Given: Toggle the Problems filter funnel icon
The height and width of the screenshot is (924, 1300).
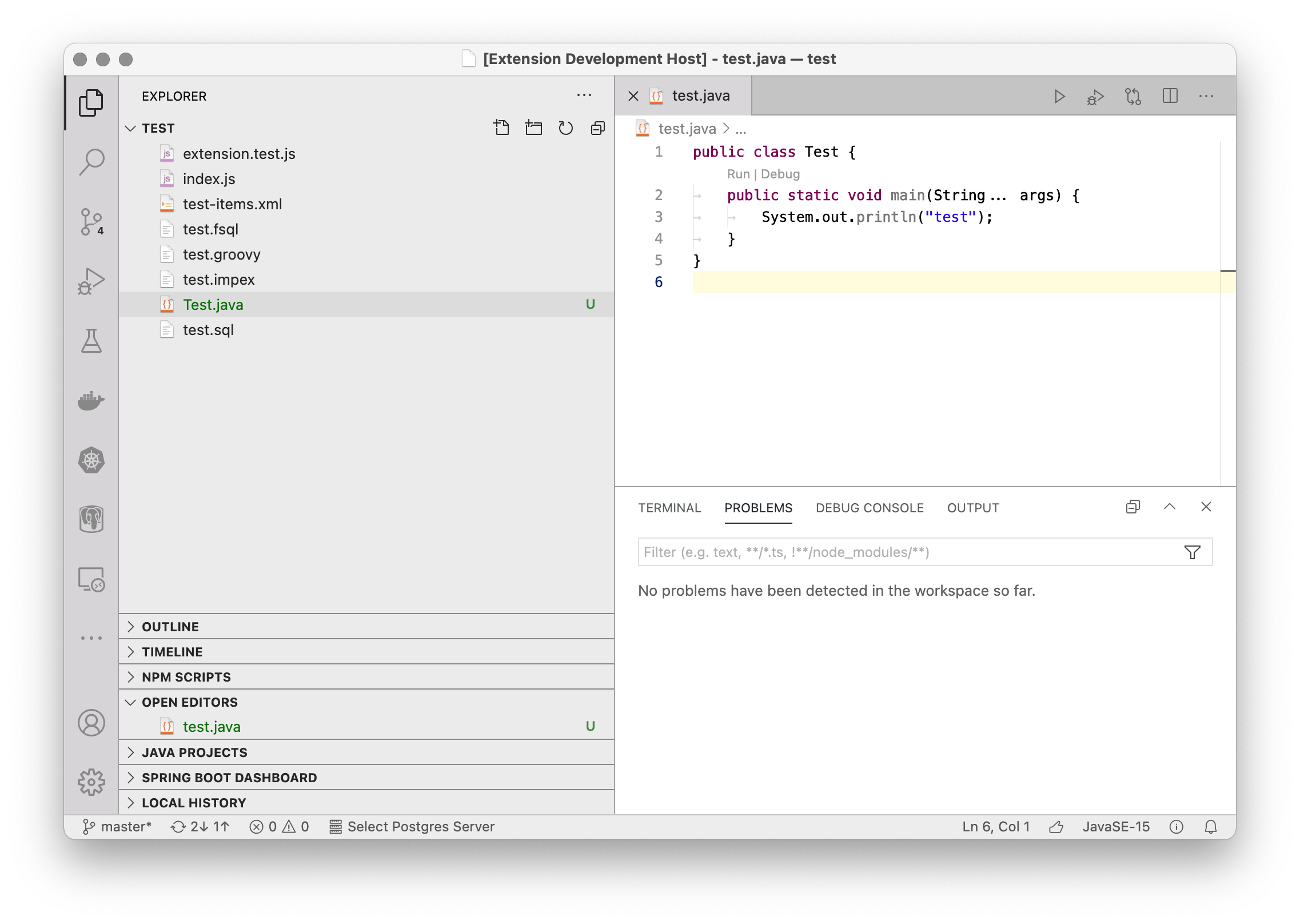Looking at the screenshot, I should pos(1192,552).
